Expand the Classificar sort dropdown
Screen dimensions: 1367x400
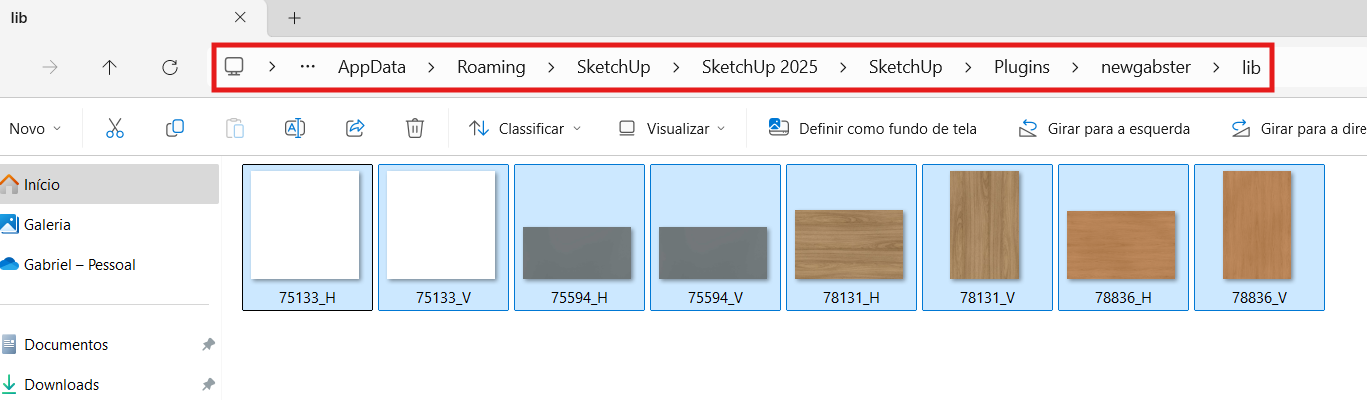[x=525, y=128]
